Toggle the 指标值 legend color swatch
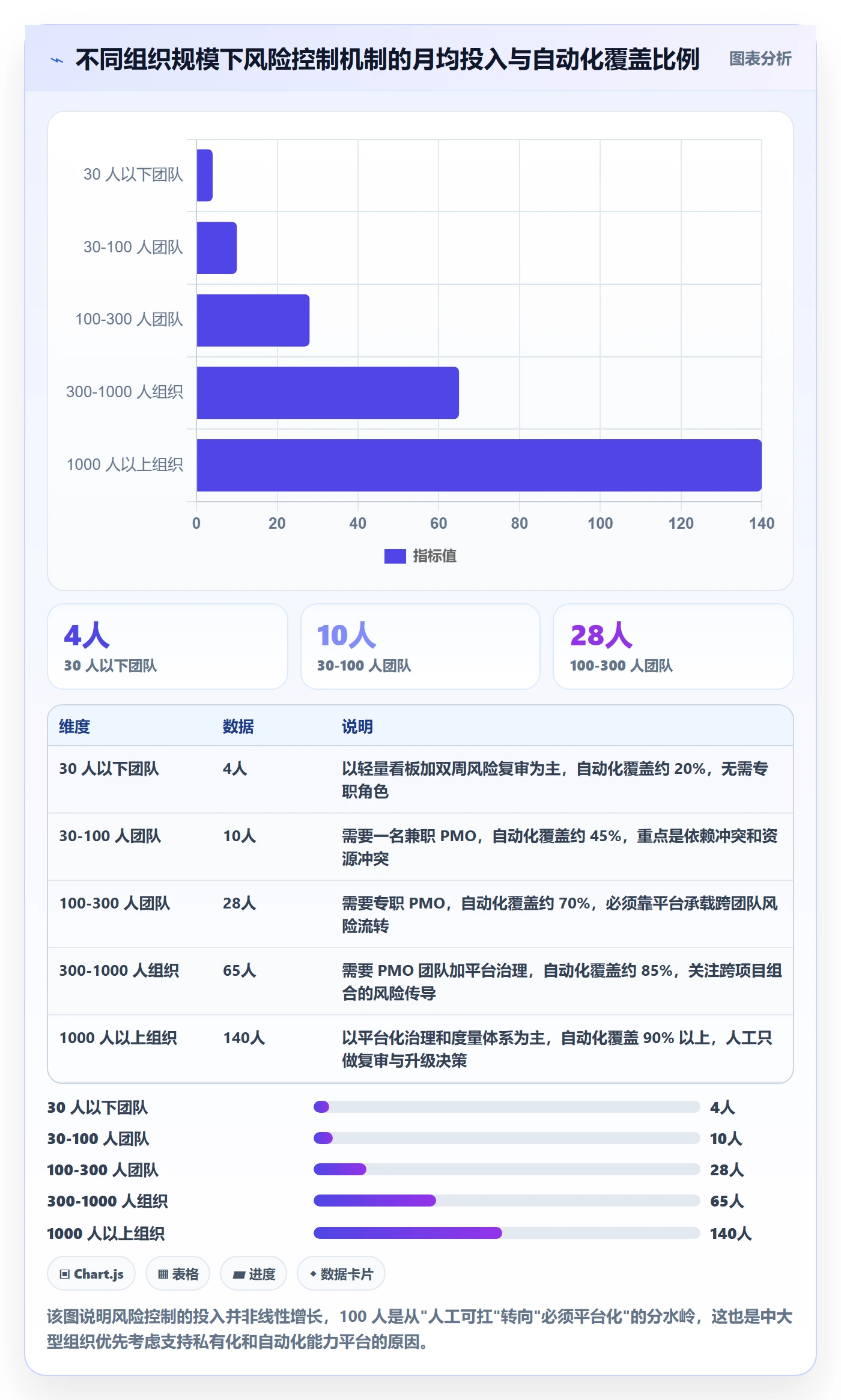The width and height of the screenshot is (841, 1400). (395, 556)
